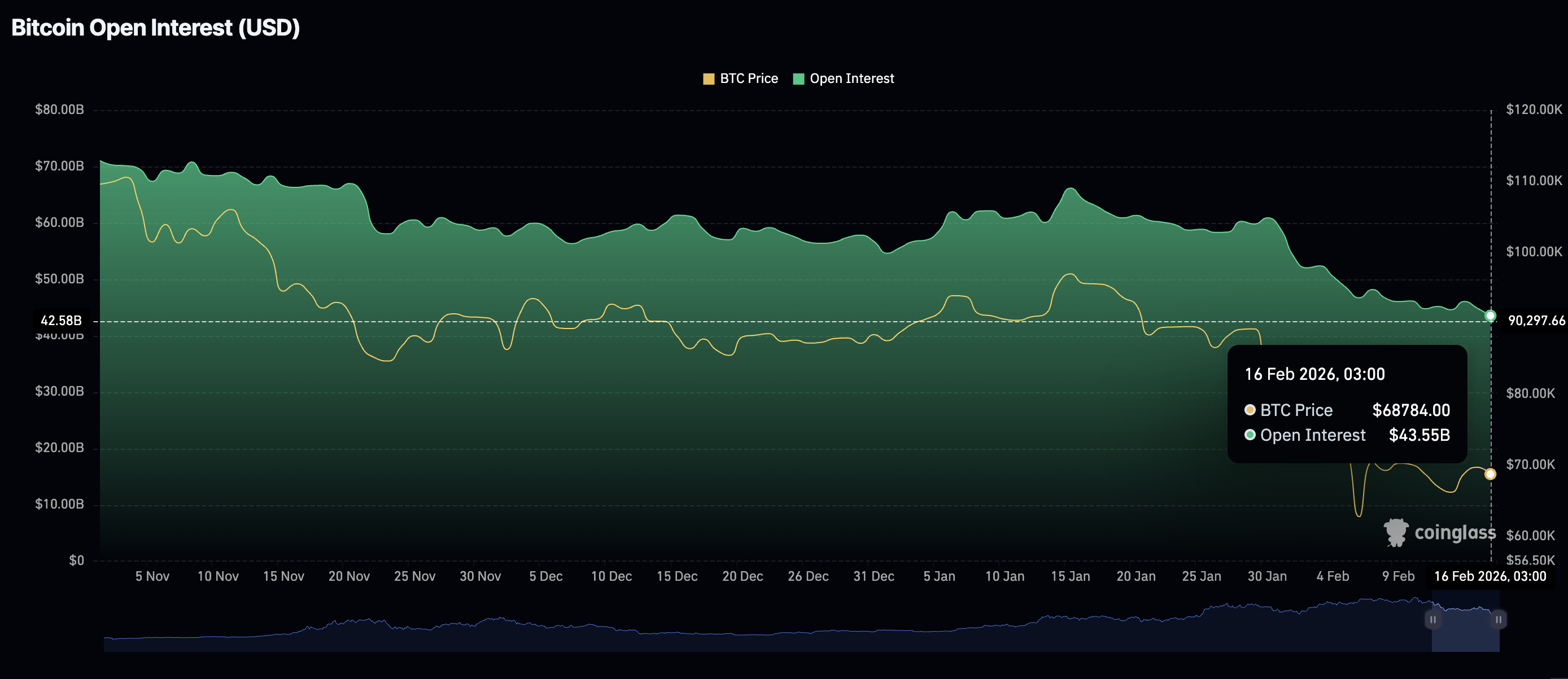
Task: Toggle the Open Interest legend series
Action: tap(851, 78)
